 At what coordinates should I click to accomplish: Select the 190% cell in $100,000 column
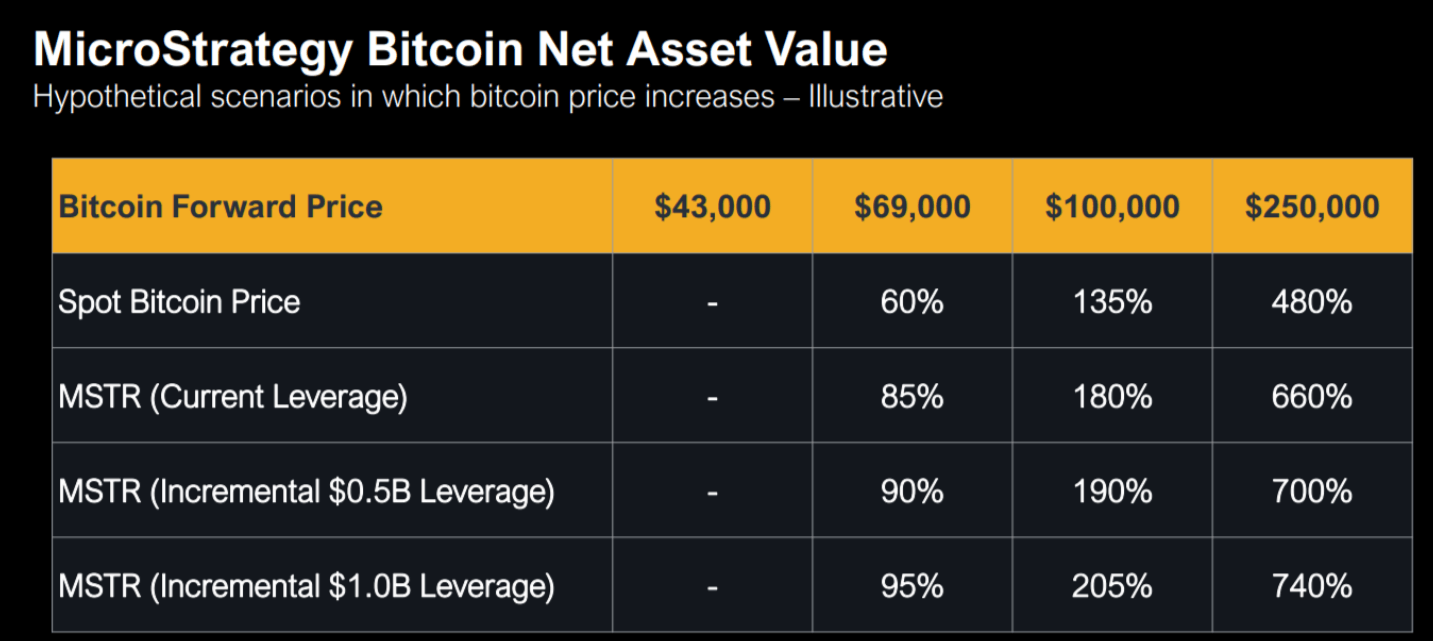1112,492
